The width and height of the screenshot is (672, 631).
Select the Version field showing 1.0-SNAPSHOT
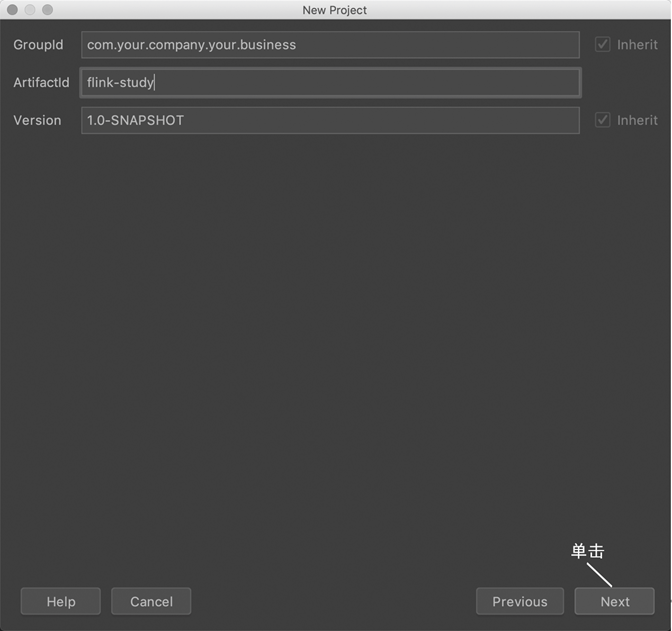pos(330,120)
